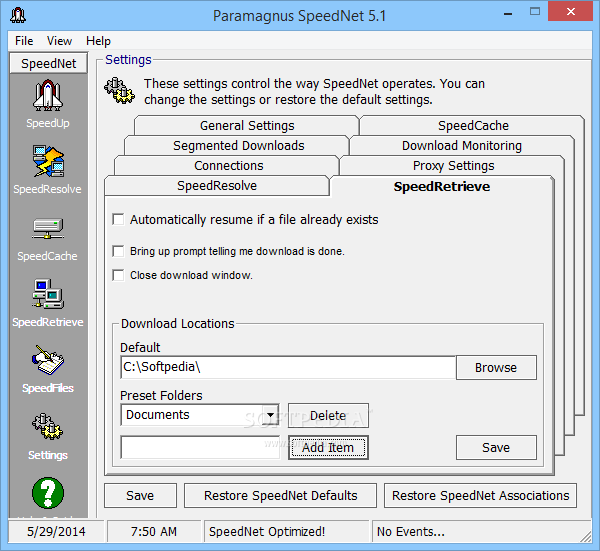Image resolution: width=600 pixels, height=551 pixels.
Task: Open the SpeedUp shuttle icon in sidebar
Action: 48,96
